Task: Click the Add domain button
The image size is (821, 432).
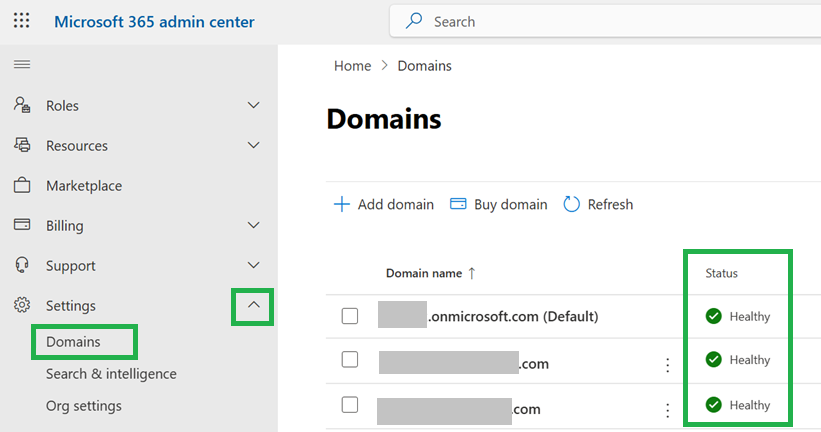Action: (384, 204)
